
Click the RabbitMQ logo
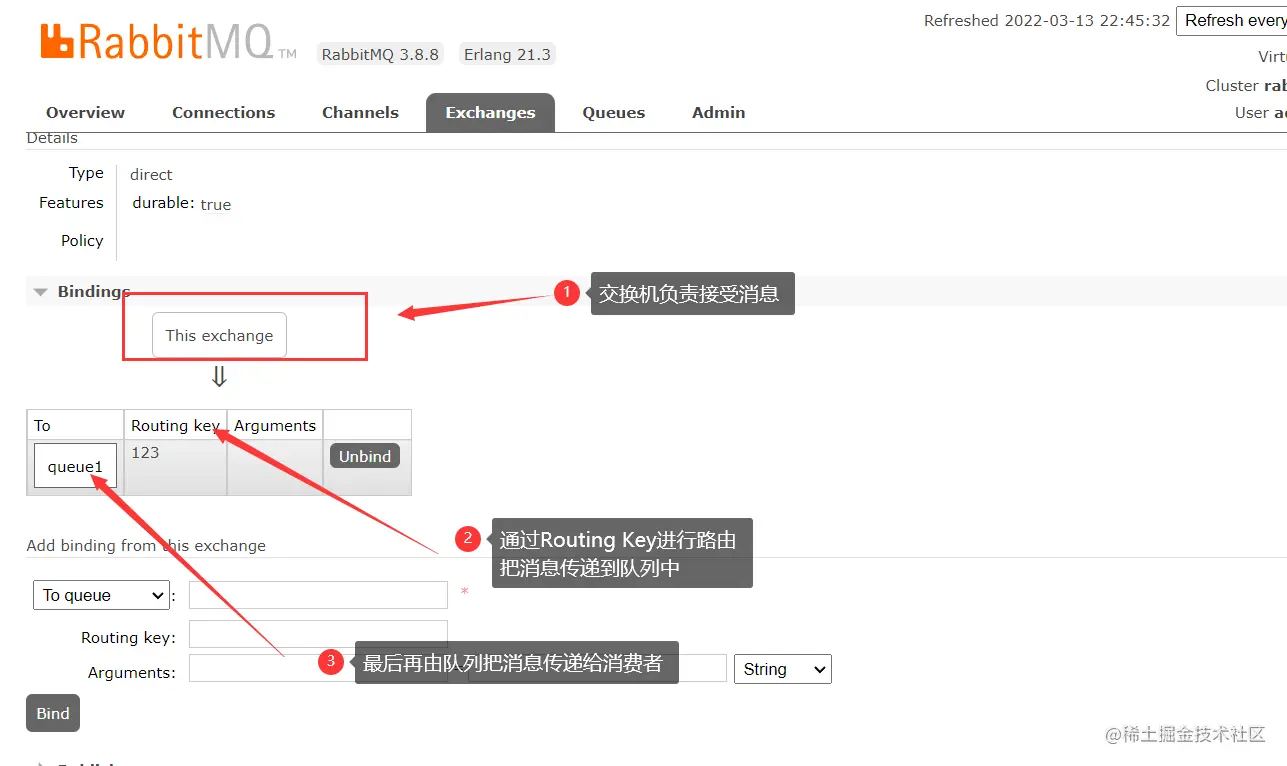[168, 43]
